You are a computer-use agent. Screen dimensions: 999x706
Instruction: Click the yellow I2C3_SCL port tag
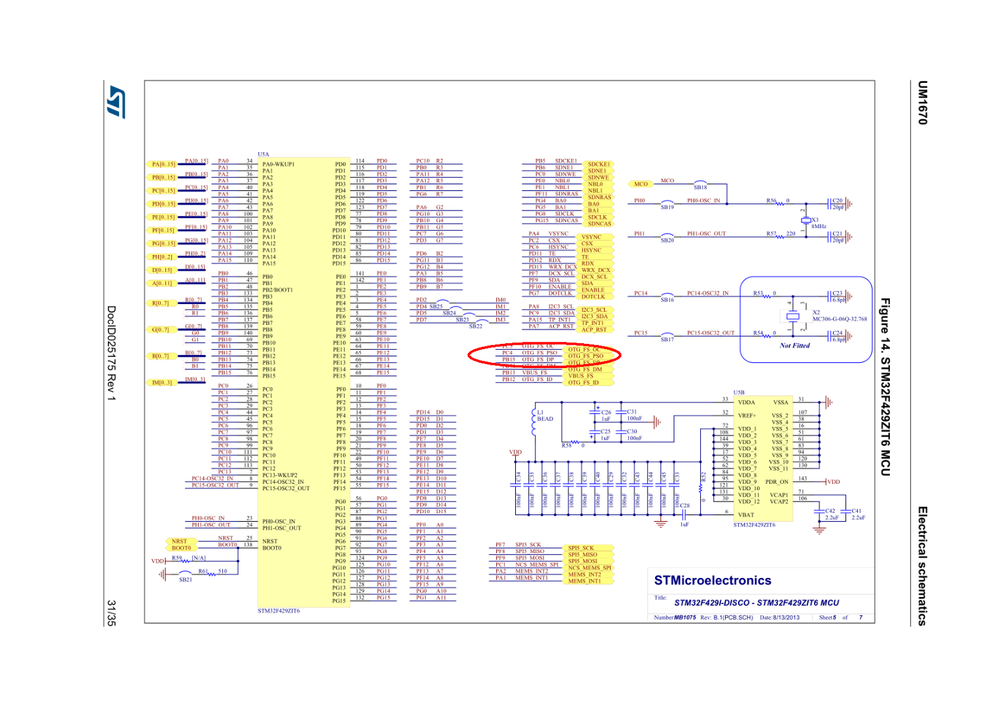595,310
